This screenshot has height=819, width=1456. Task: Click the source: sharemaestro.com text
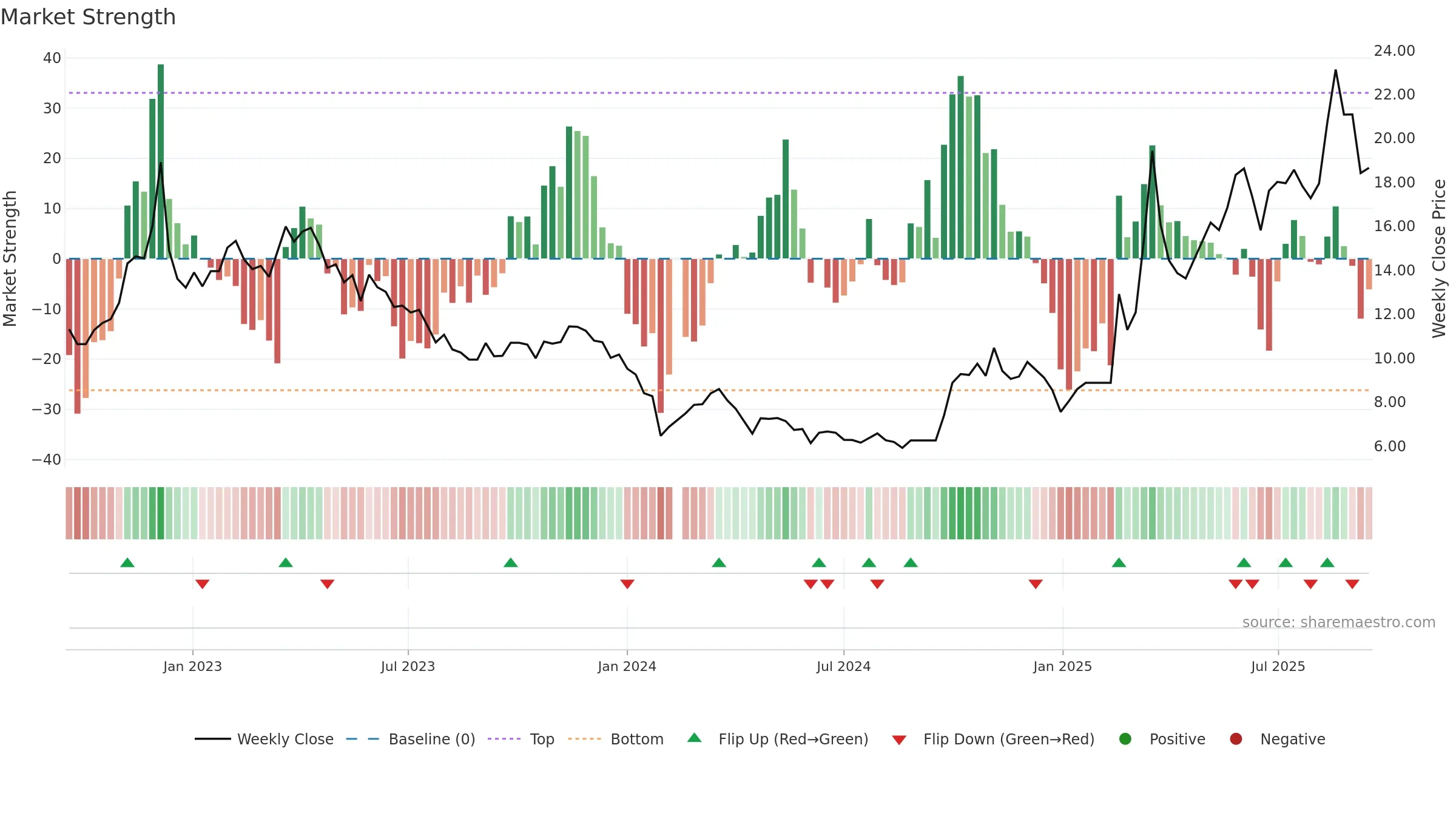point(1339,622)
